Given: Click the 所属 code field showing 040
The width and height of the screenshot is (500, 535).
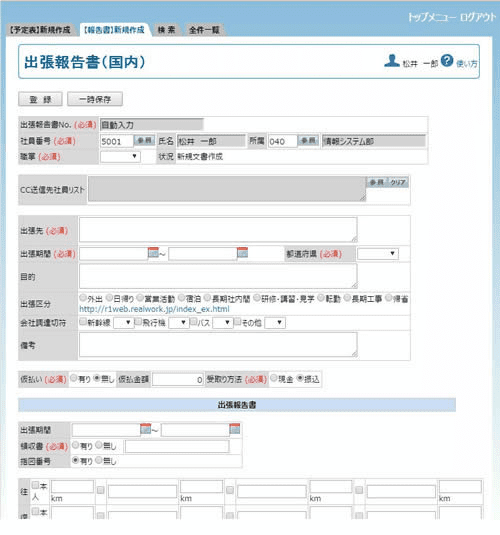Looking at the screenshot, I should tap(282, 141).
